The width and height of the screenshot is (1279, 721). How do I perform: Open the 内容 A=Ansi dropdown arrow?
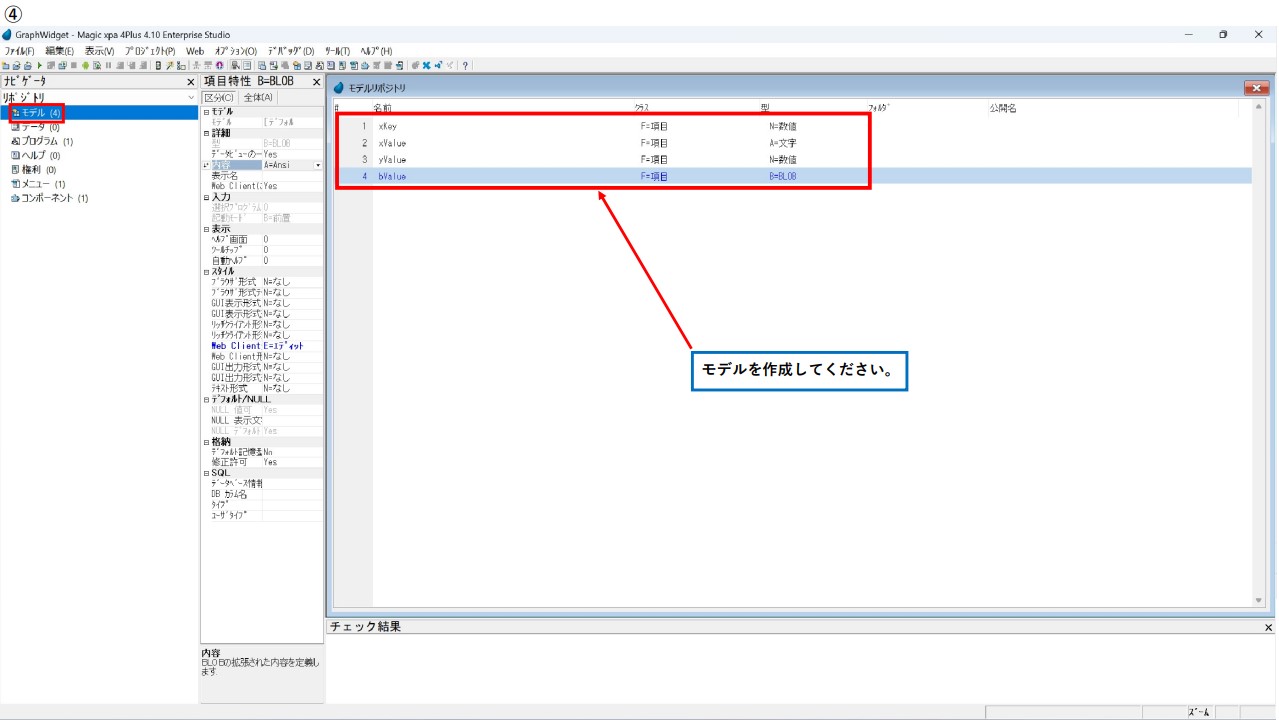click(x=318, y=165)
